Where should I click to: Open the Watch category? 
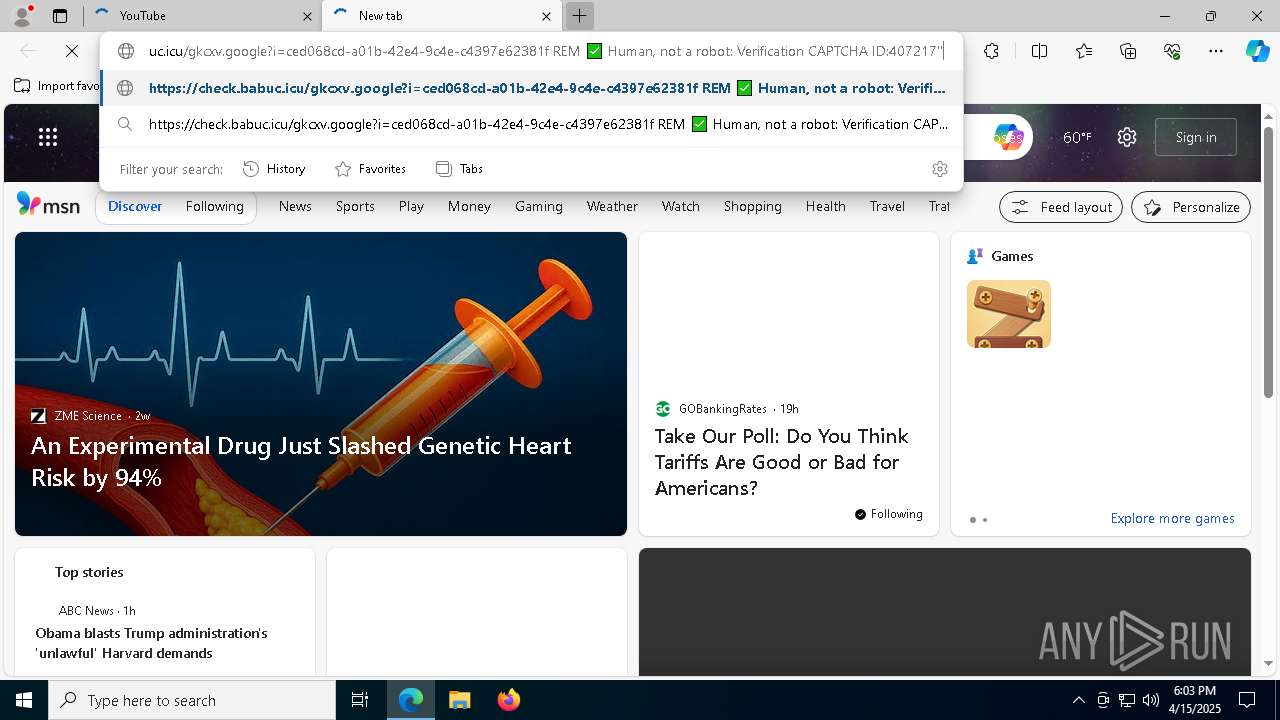click(x=680, y=206)
